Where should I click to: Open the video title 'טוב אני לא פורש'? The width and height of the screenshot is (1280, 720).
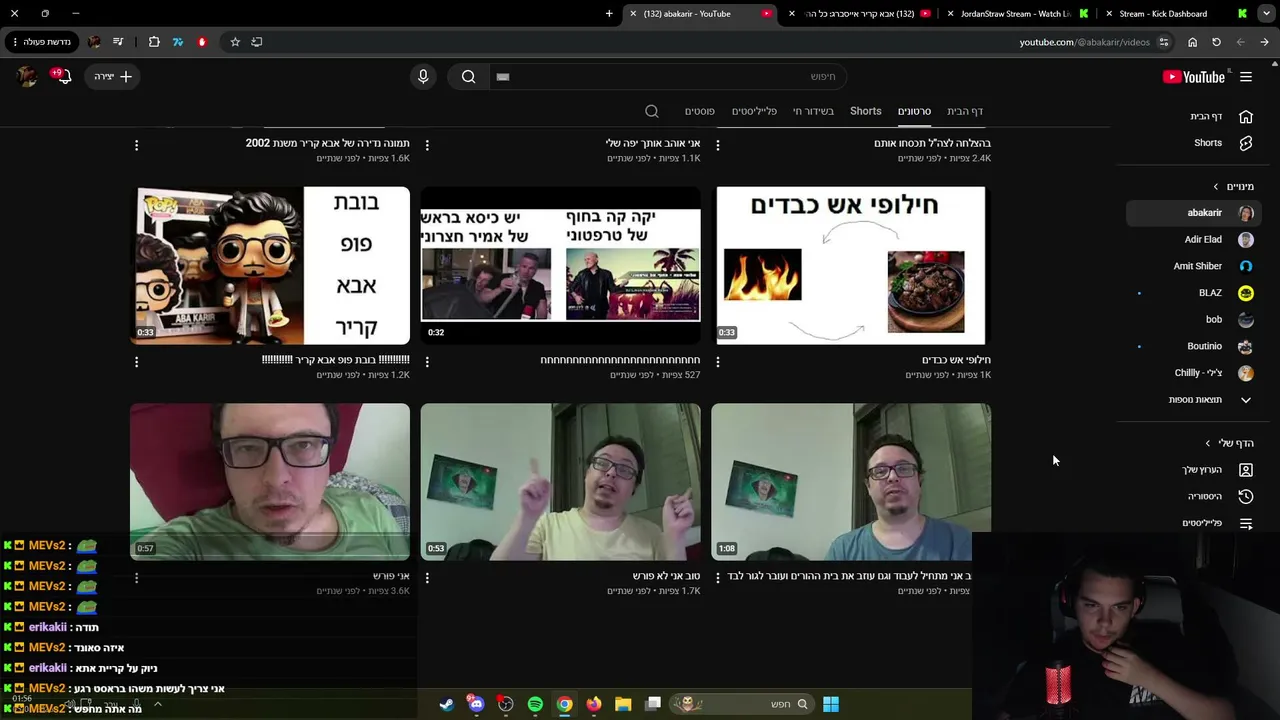(x=666, y=576)
